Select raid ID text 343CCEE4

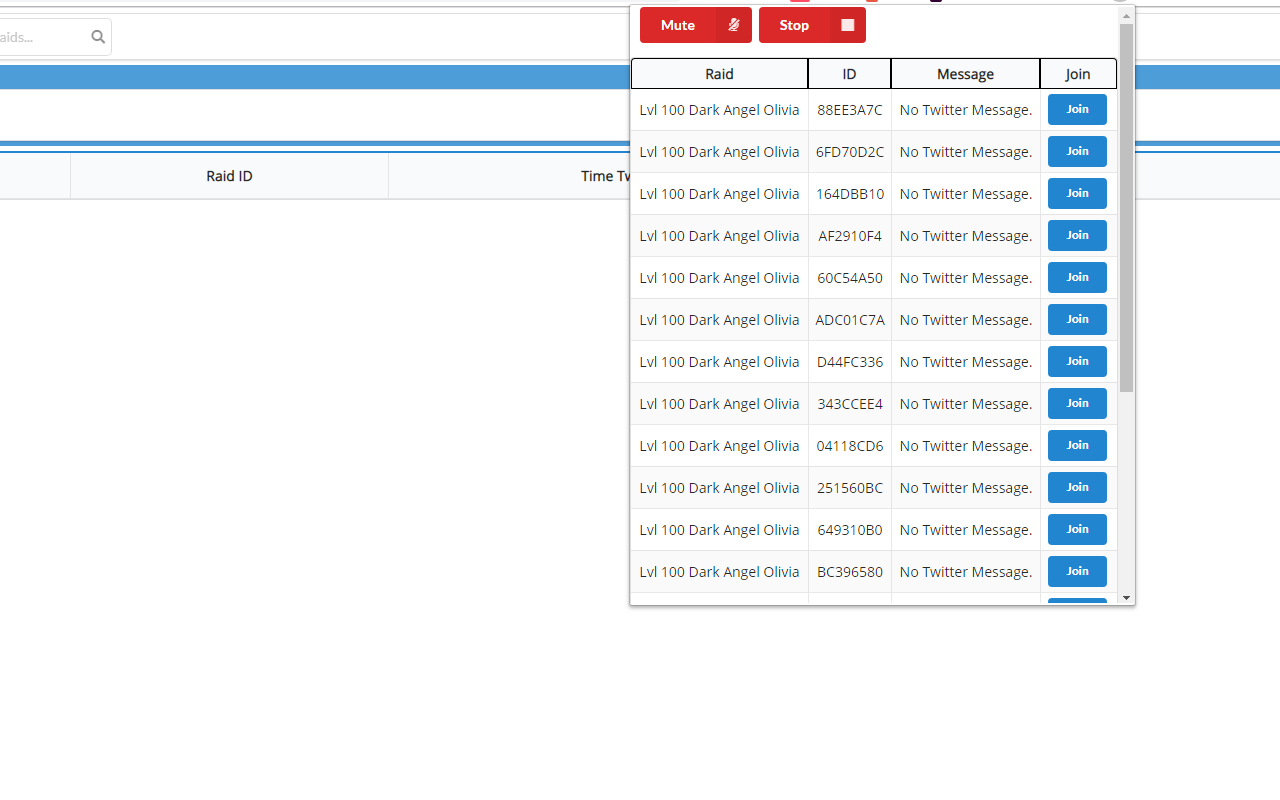click(x=850, y=404)
